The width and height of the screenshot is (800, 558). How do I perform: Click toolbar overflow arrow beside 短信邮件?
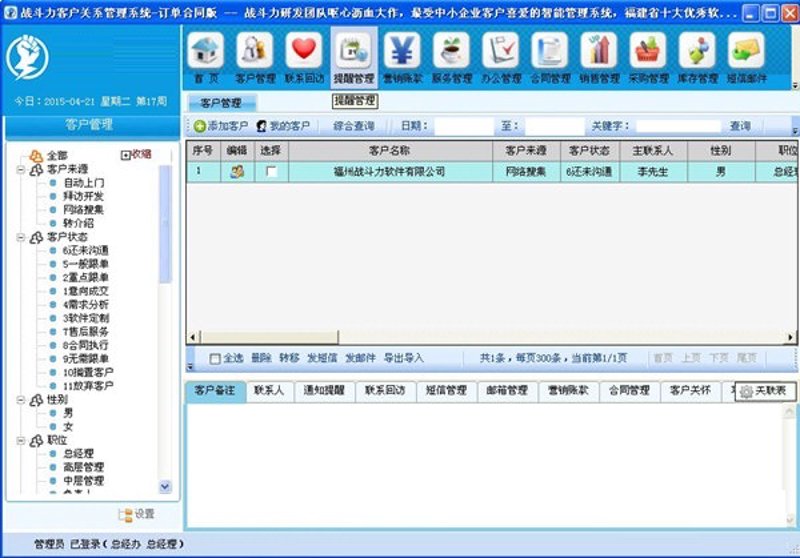(x=794, y=85)
